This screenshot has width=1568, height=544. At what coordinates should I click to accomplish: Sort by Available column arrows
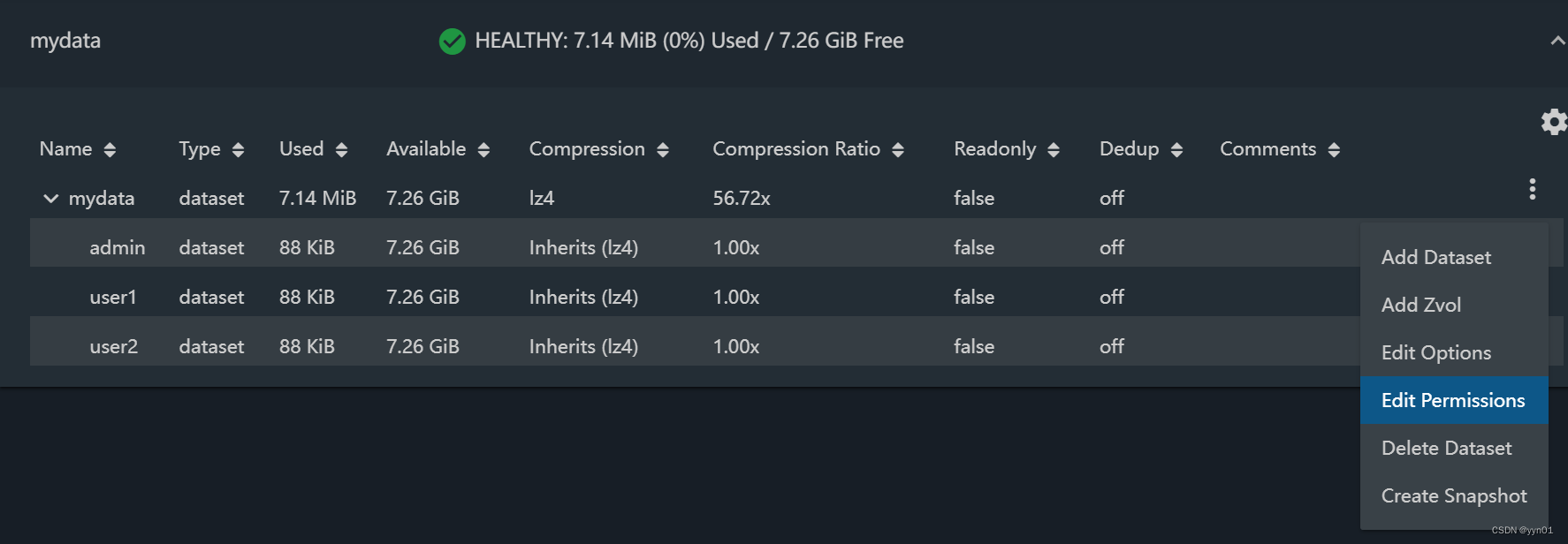click(483, 150)
